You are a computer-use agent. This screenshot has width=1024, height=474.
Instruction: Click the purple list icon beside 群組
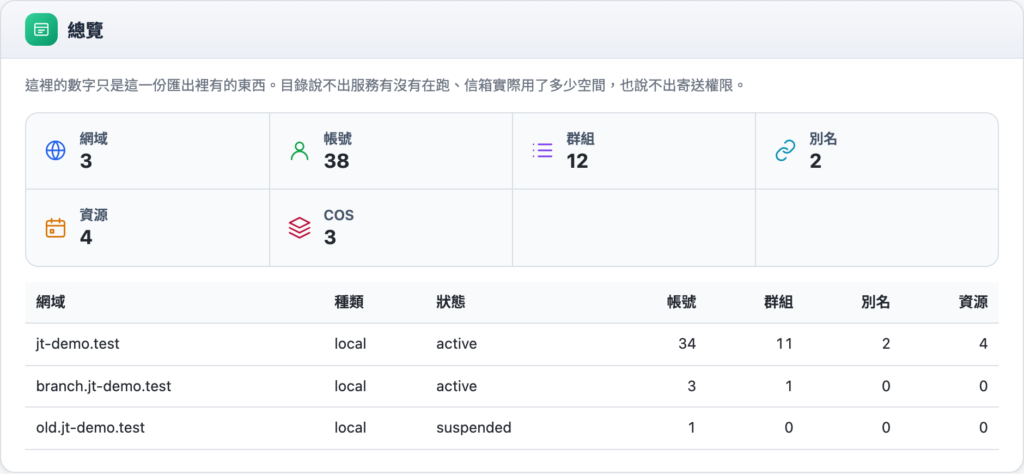coord(542,151)
